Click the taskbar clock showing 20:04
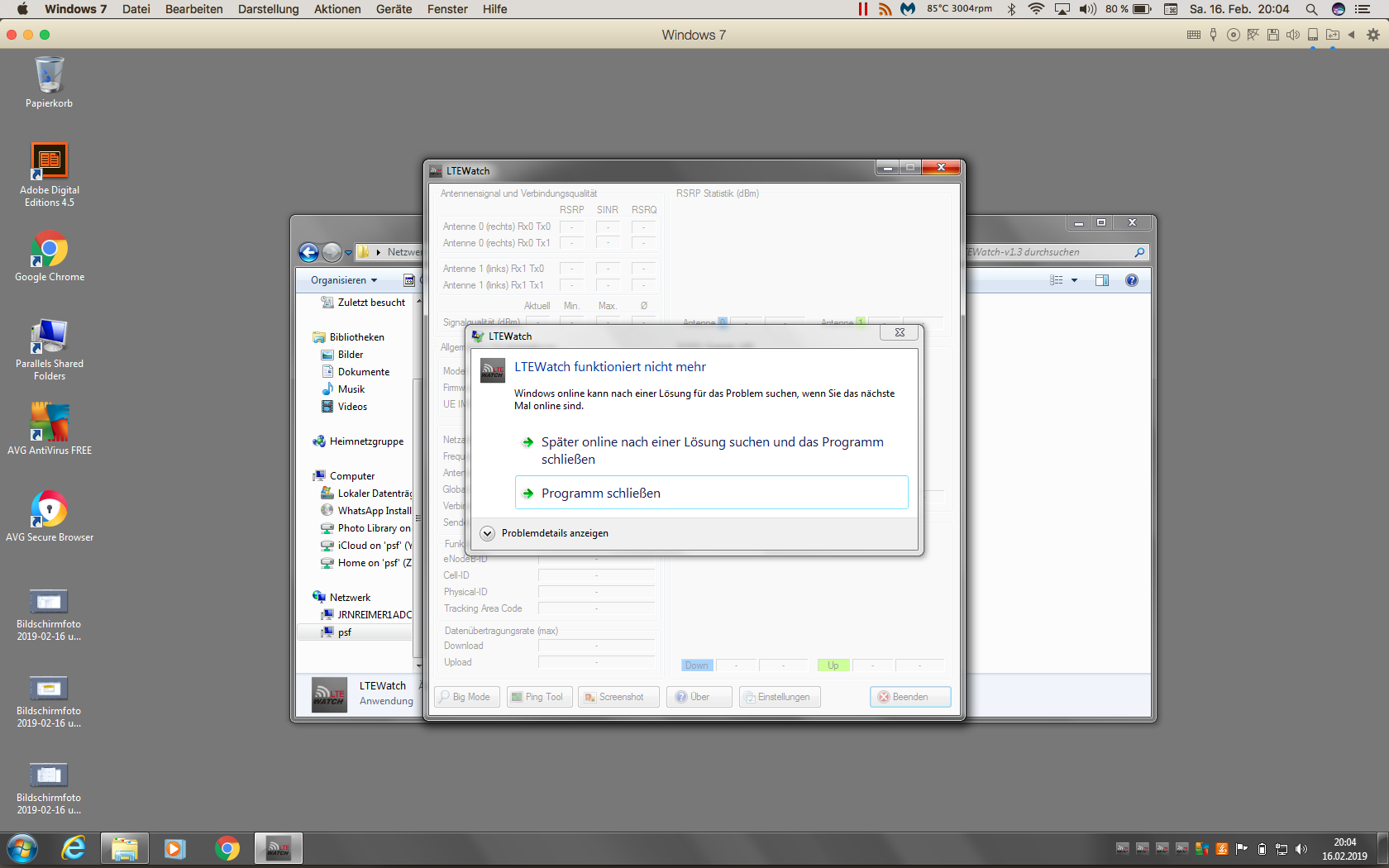The image size is (1389, 868). 1344,849
